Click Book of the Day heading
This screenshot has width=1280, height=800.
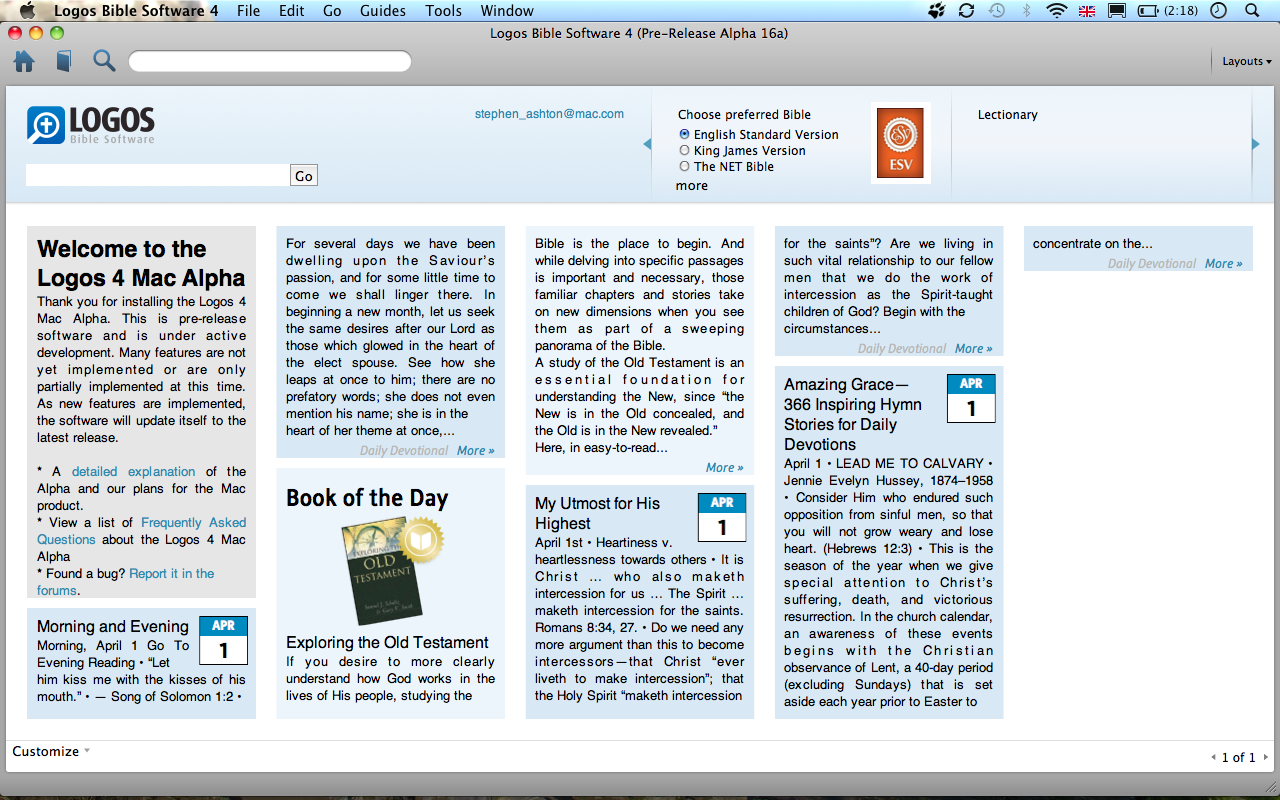[x=367, y=498]
